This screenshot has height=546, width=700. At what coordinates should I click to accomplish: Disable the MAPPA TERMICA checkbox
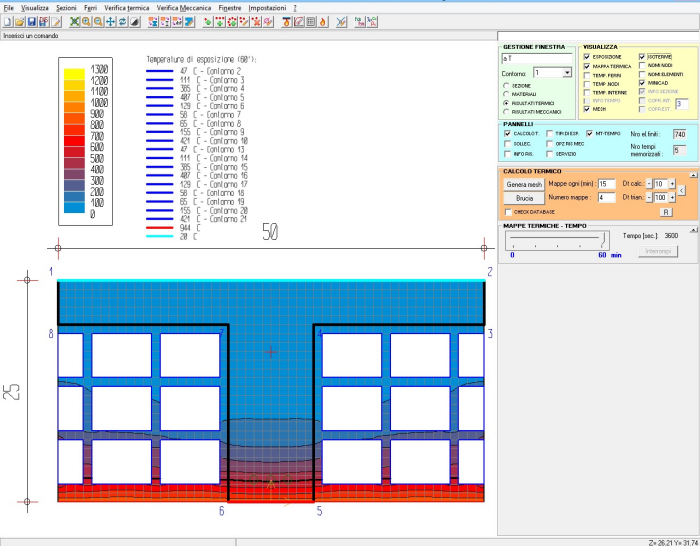point(589,66)
